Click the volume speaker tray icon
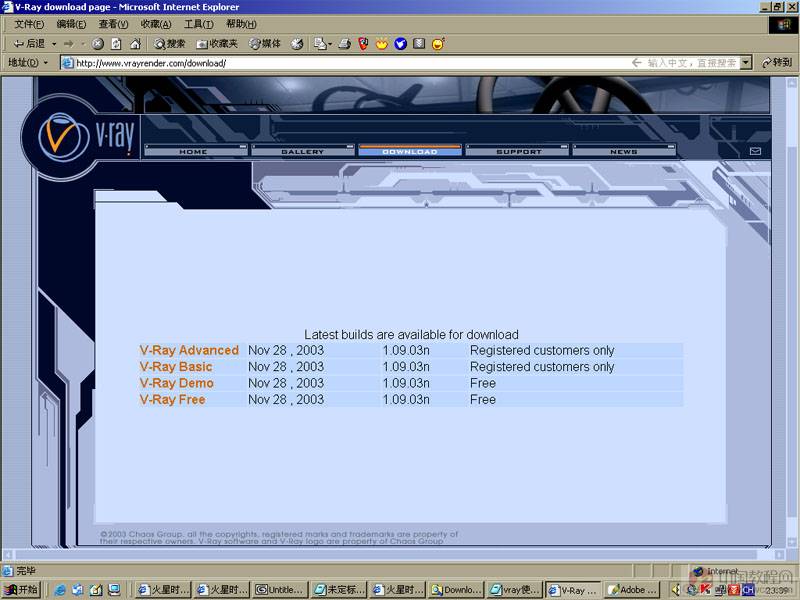The height and width of the screenshot is (600, 800). pyautogui.click(x=676, y=590)
